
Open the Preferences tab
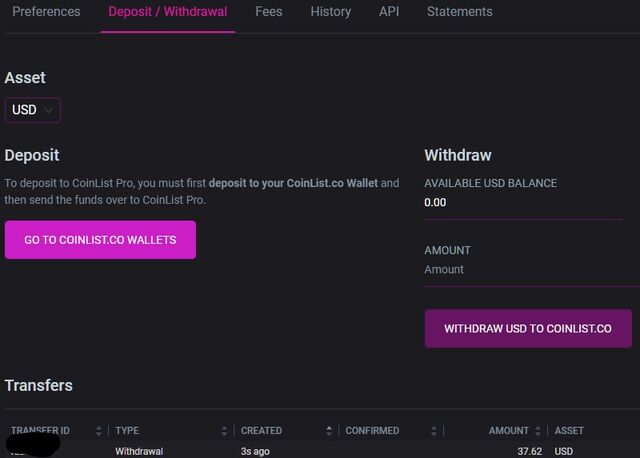click(x=46, y=11)
